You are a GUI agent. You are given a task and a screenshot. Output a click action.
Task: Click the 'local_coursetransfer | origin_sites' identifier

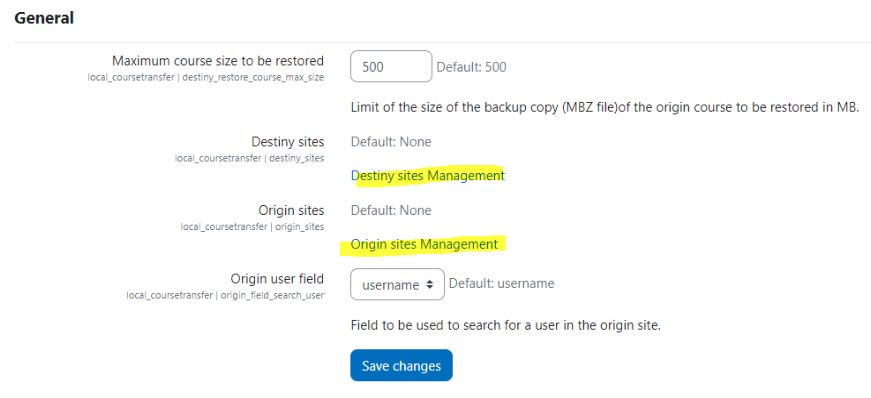tap(252, 227)
